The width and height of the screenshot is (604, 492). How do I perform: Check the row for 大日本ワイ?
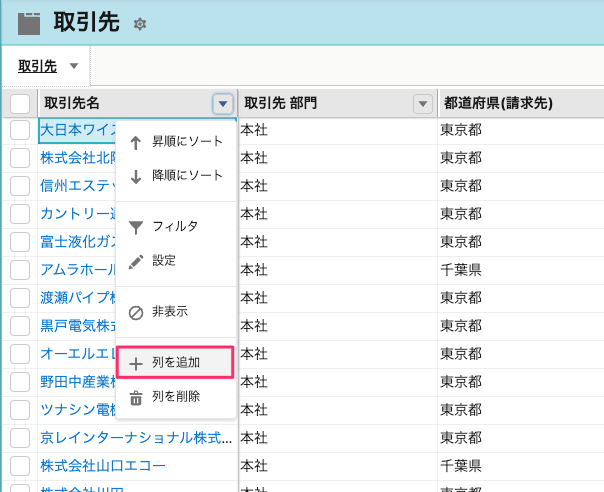point(20,130)
